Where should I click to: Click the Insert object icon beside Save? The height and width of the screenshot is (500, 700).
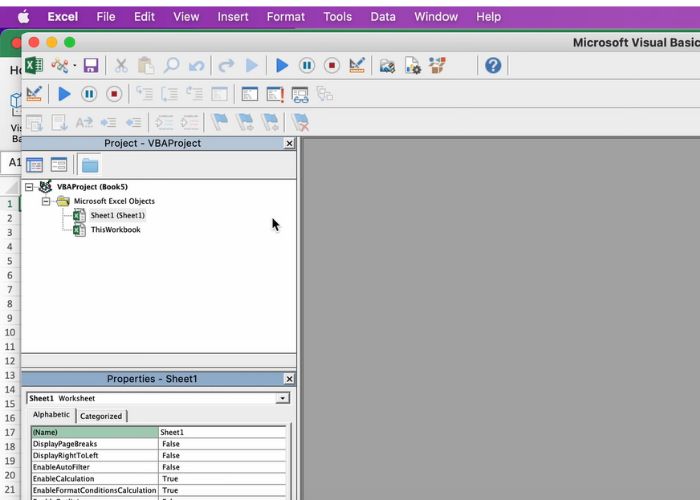pos(59,66)
